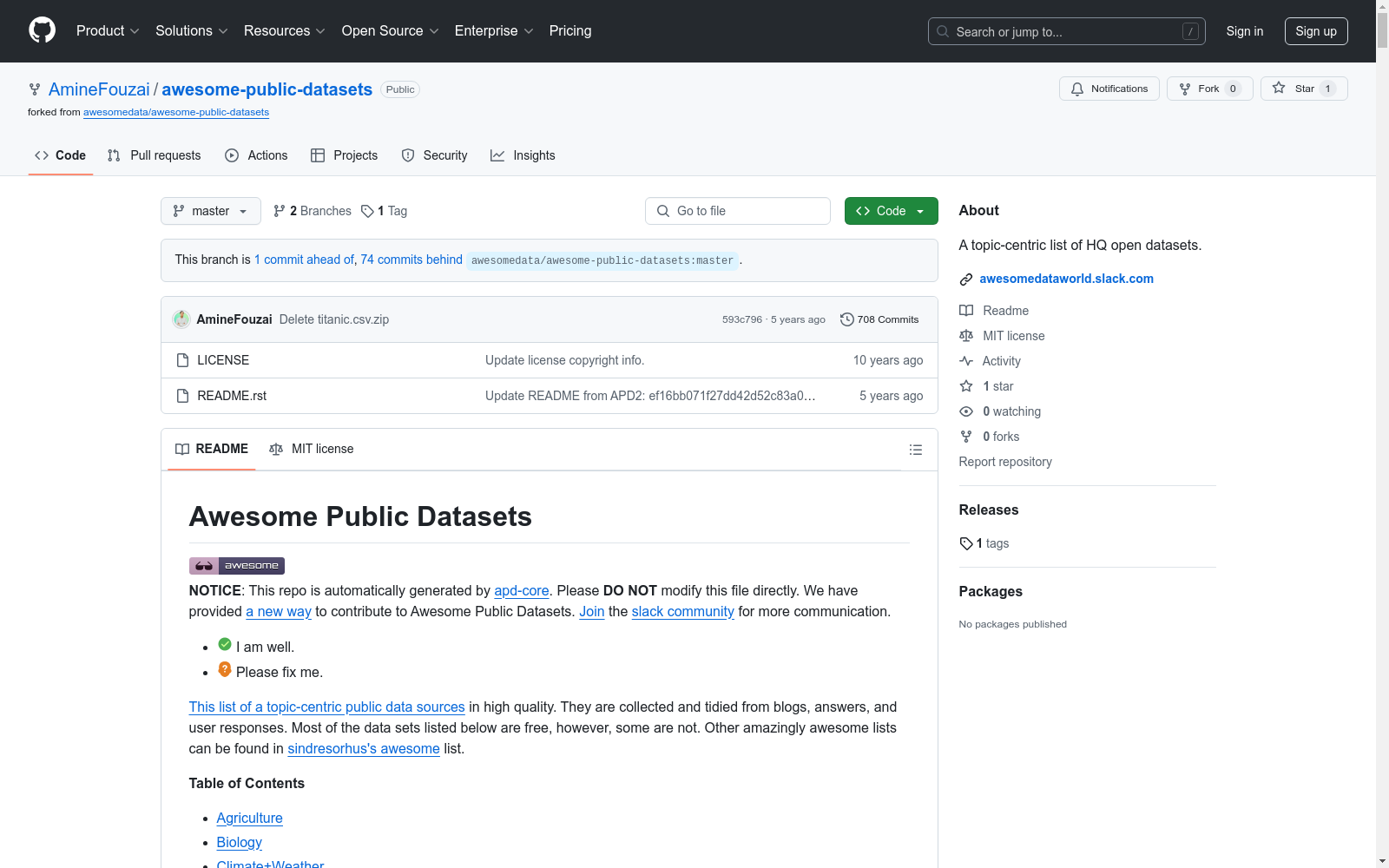This screenshot has width=1389, height=868.
Task: Open the Pricing page
Action: click(x=570, y=30)
